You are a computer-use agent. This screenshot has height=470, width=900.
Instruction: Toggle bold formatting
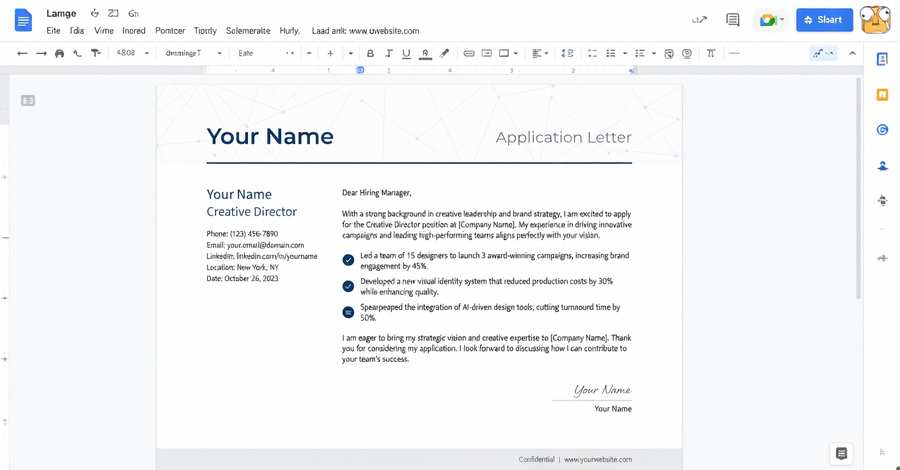(x=370, y=53)
